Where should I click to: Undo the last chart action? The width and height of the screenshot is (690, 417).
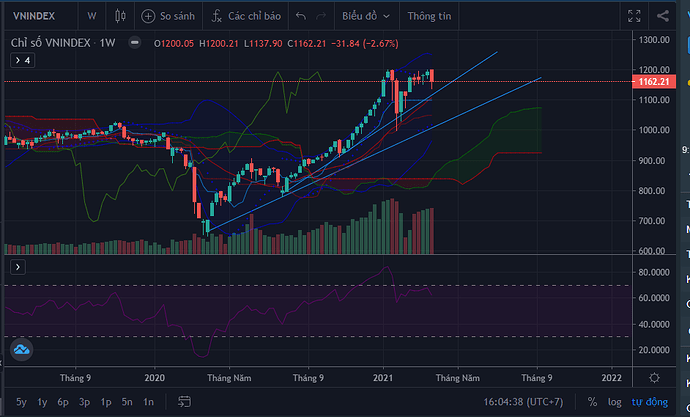[301, 16]
